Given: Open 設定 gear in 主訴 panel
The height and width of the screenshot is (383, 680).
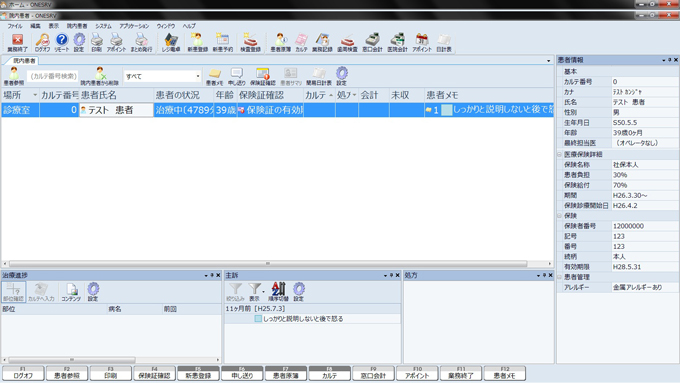Looking at the screenshot, I should tap(299, 292).
